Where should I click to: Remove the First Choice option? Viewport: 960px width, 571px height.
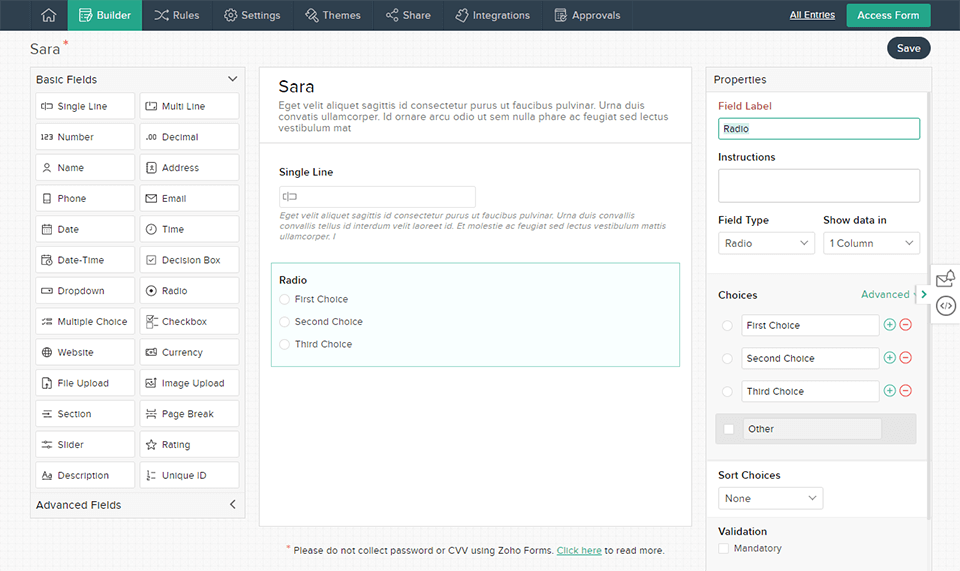coord(906,325)
